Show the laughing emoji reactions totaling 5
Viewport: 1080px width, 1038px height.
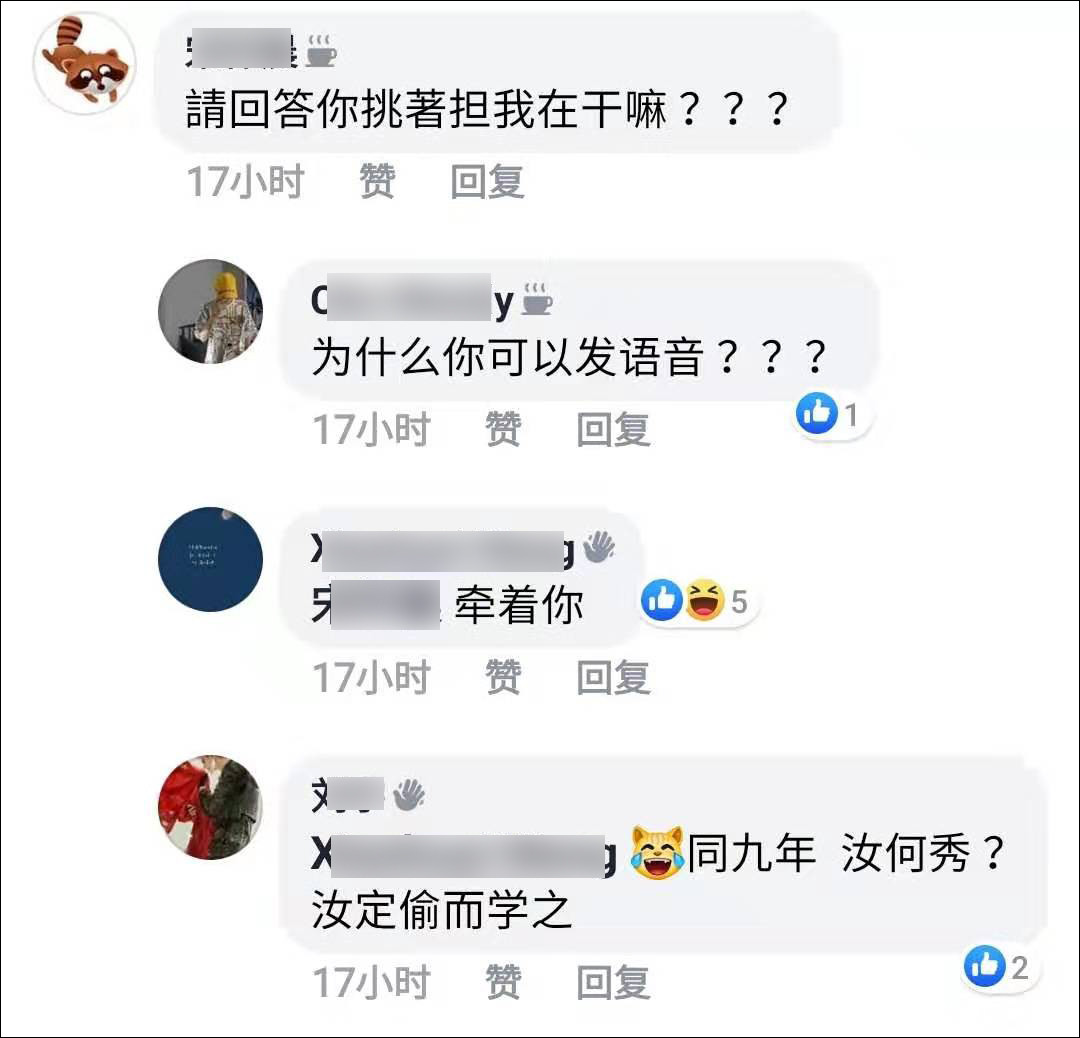(x=703, y=600)
